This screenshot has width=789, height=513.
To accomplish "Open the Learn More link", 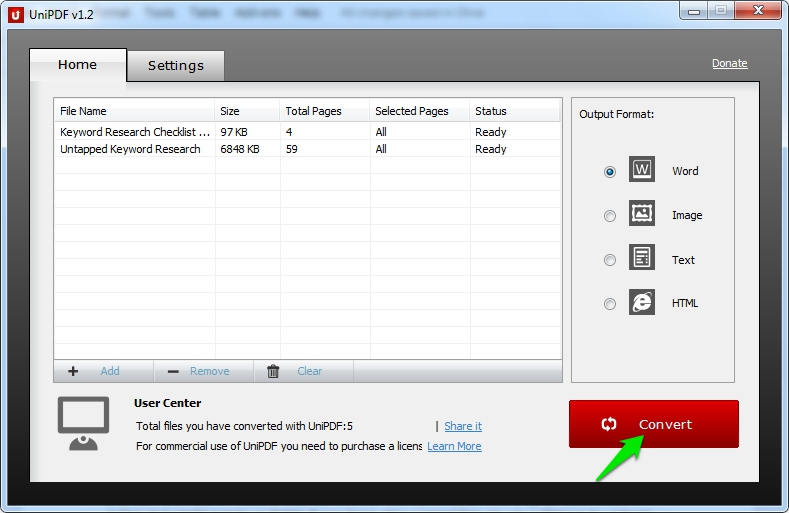I will [x=454, y=446].
